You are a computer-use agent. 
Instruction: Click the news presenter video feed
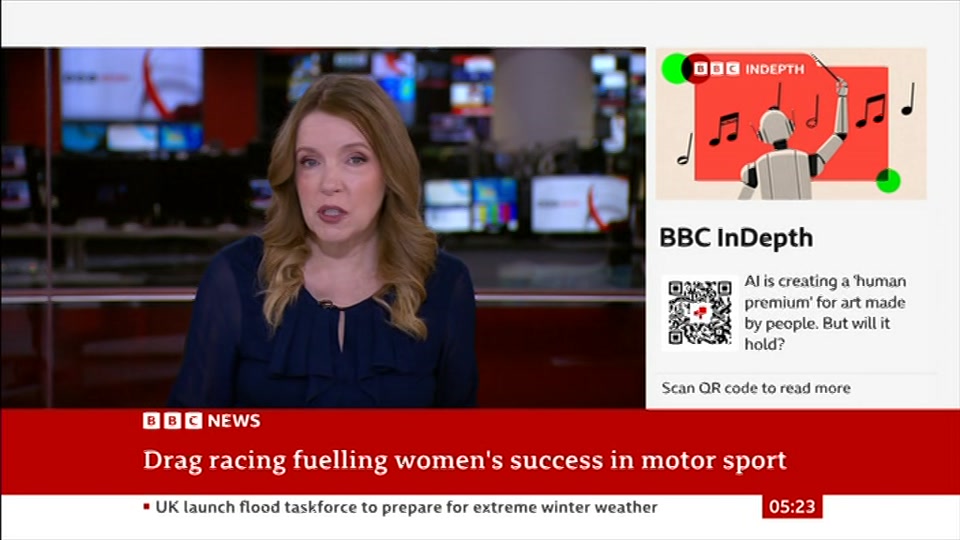323,228
